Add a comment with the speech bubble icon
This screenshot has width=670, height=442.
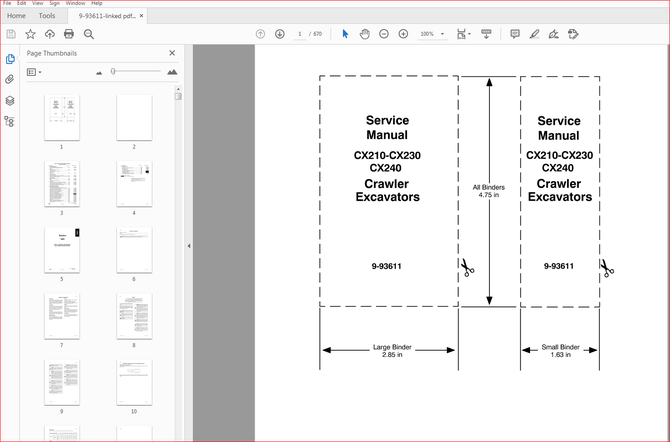[515, 34]
